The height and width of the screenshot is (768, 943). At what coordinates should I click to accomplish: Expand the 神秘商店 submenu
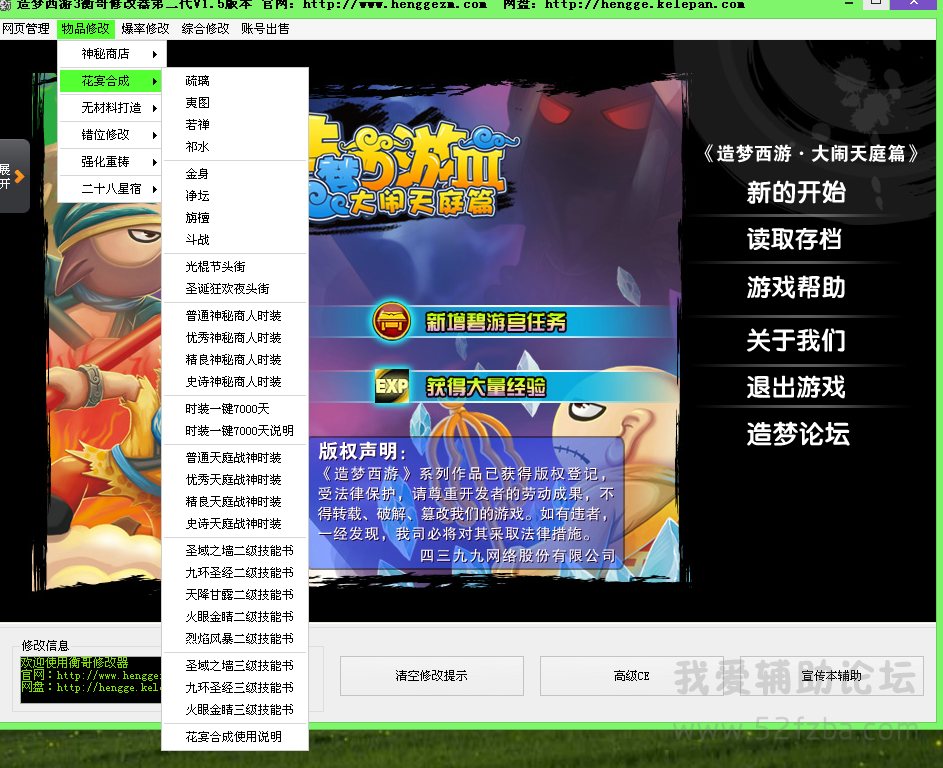click(x=112, y=54)
